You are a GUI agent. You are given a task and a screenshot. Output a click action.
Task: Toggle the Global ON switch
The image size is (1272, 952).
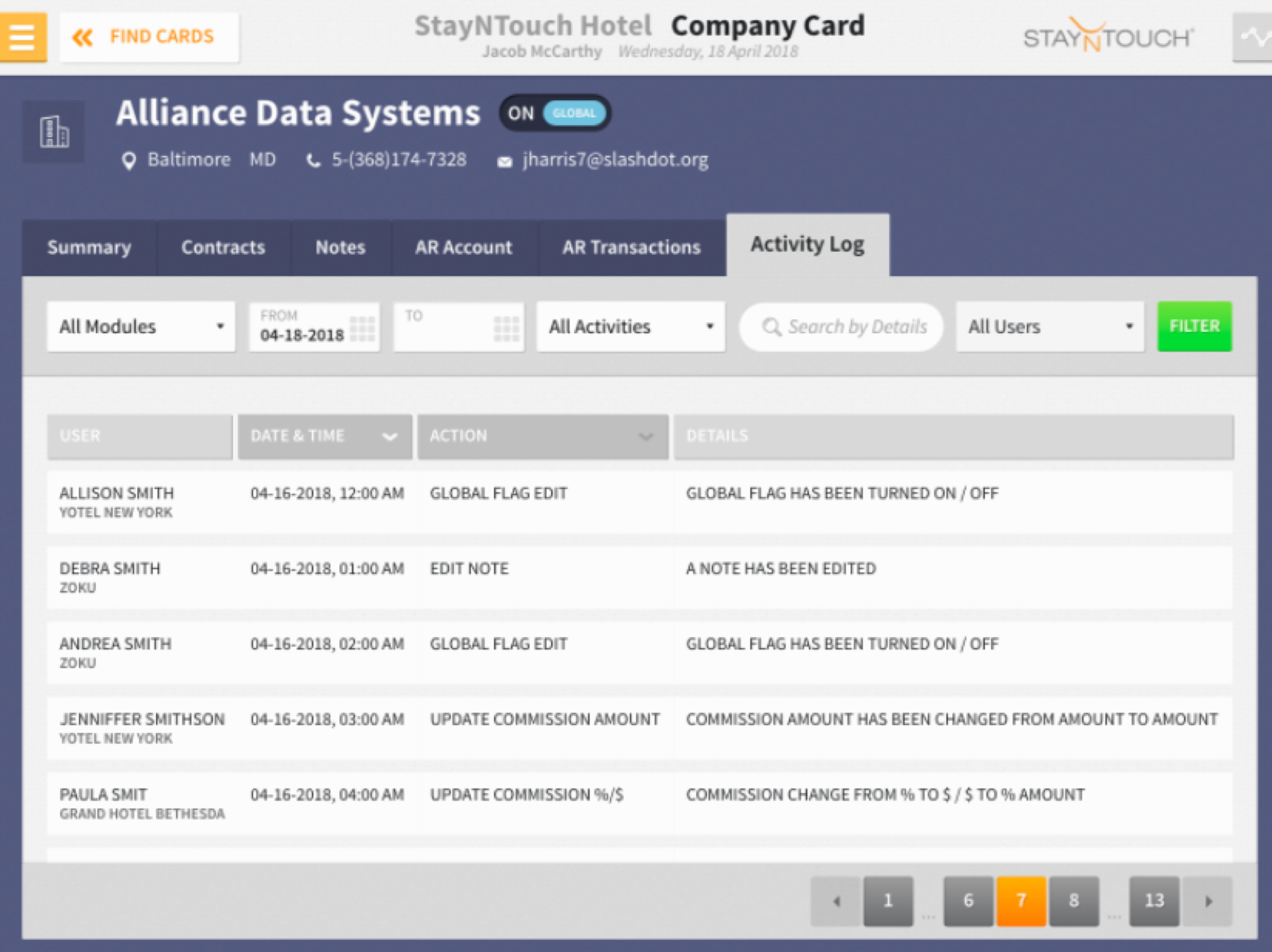[555, 113]
